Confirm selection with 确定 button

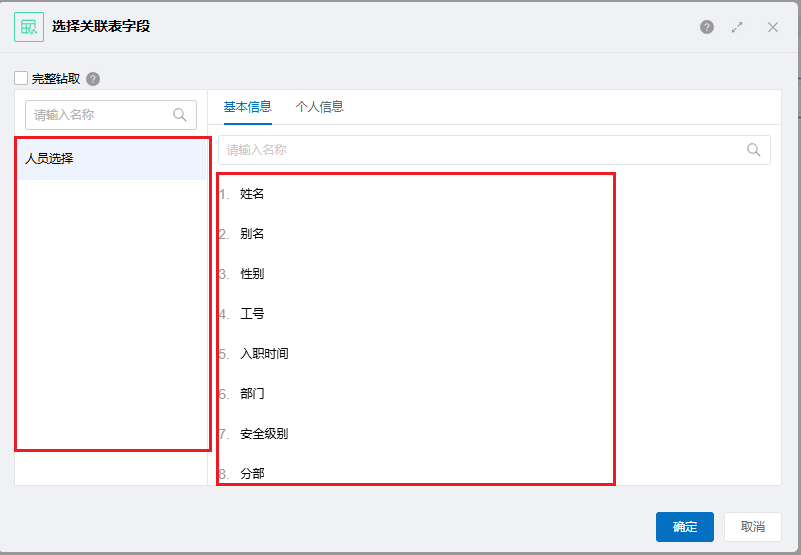[x=685, y=527]
